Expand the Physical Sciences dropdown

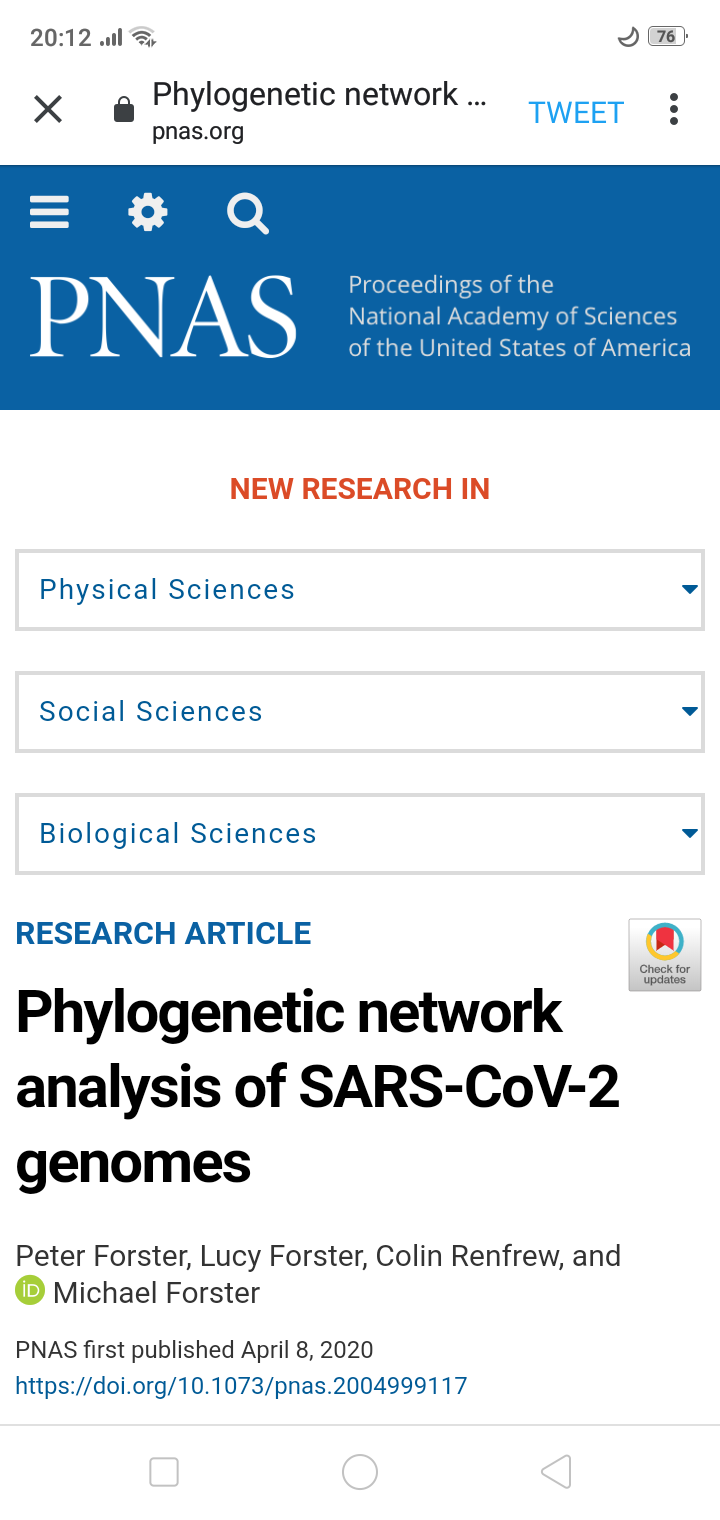coord(360,590)
